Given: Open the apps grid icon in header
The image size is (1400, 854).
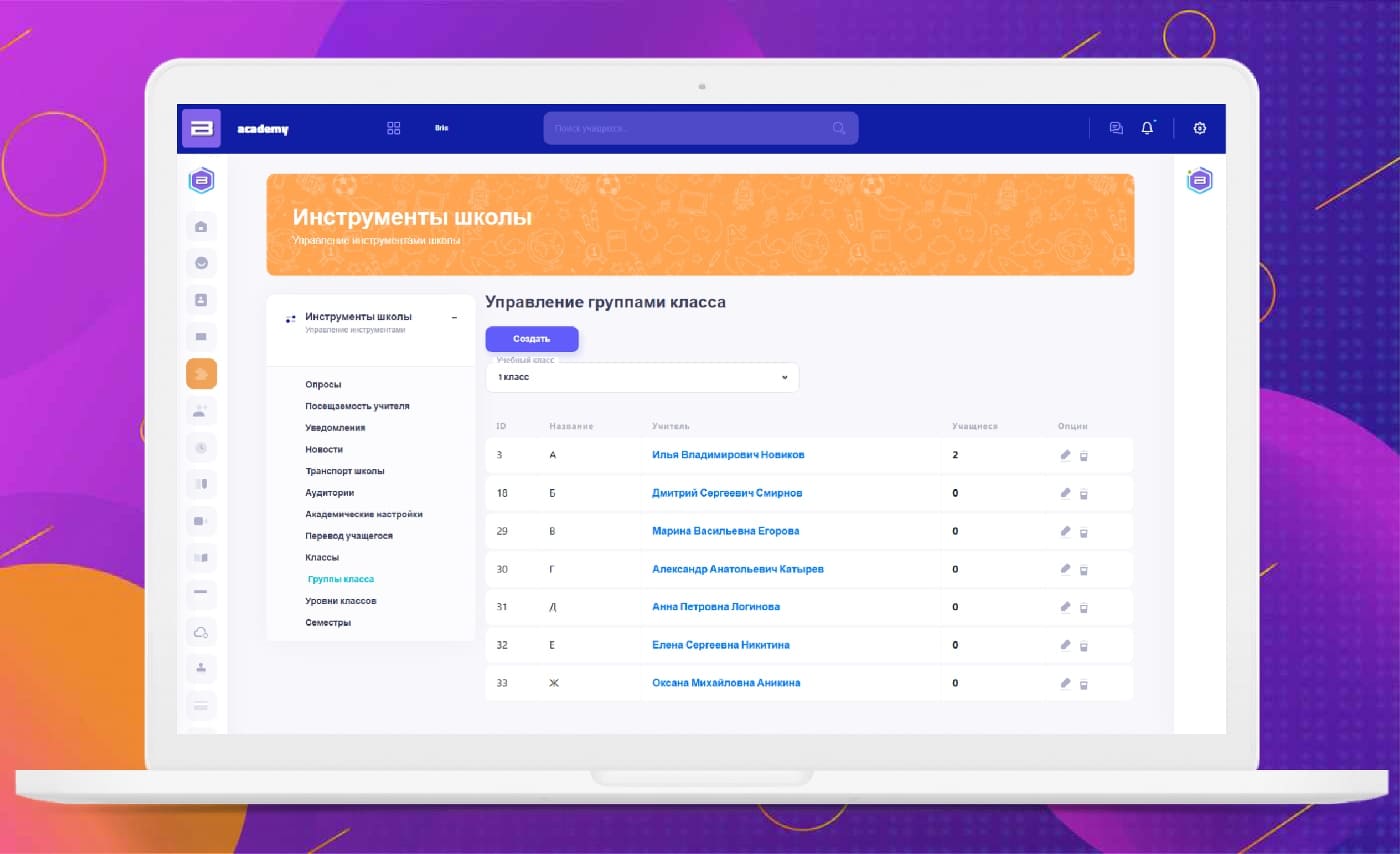Looking at the screenshot, I should tap(393, 128).
